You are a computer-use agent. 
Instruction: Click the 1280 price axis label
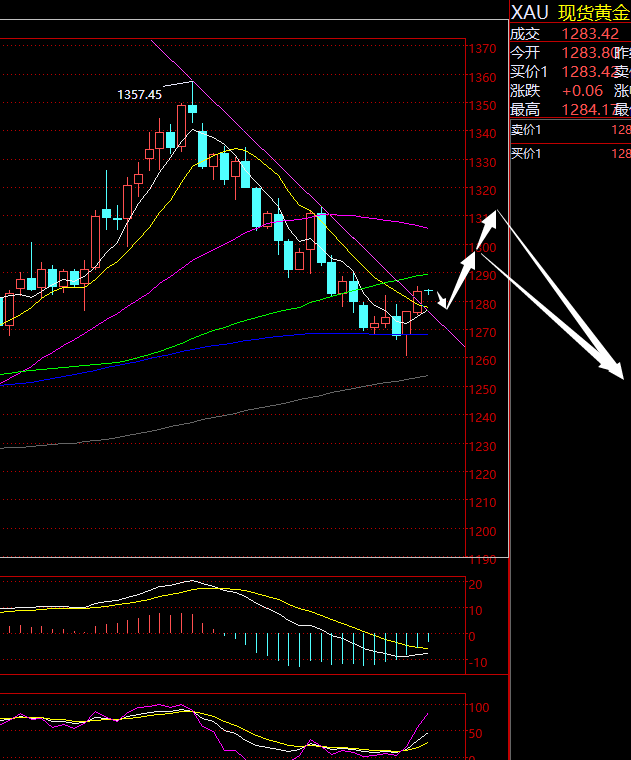[483, 304]
